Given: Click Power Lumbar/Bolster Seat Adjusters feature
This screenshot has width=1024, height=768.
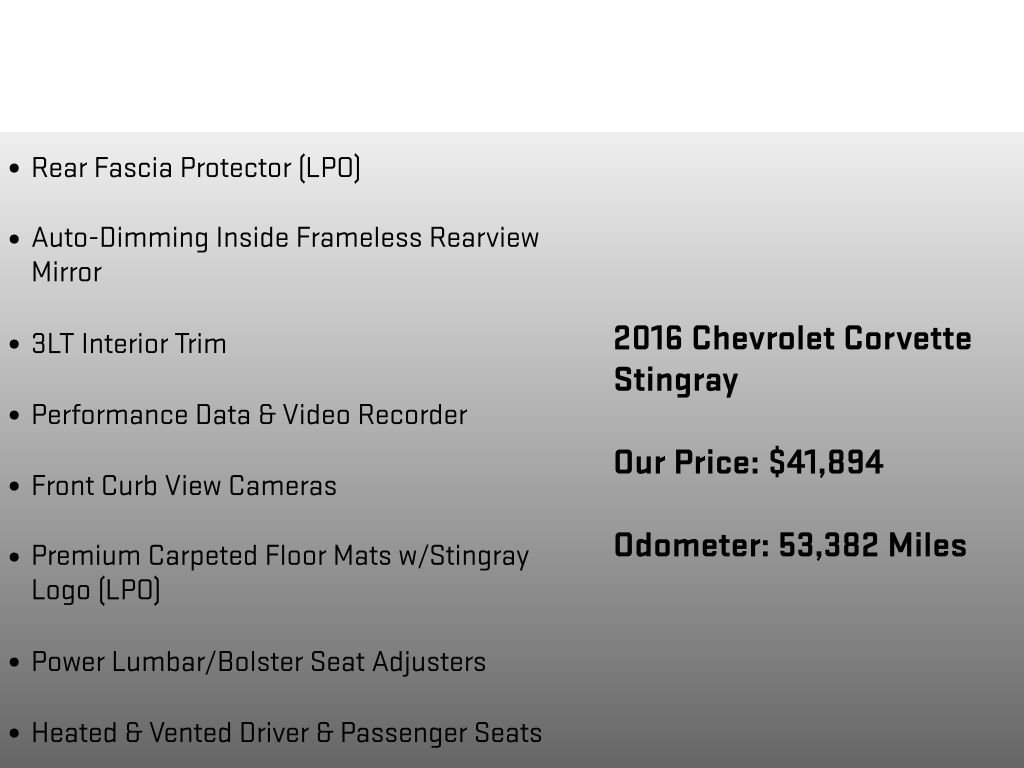Looking at the screenshot, I should pyautogui.click(x=258, y=662).
